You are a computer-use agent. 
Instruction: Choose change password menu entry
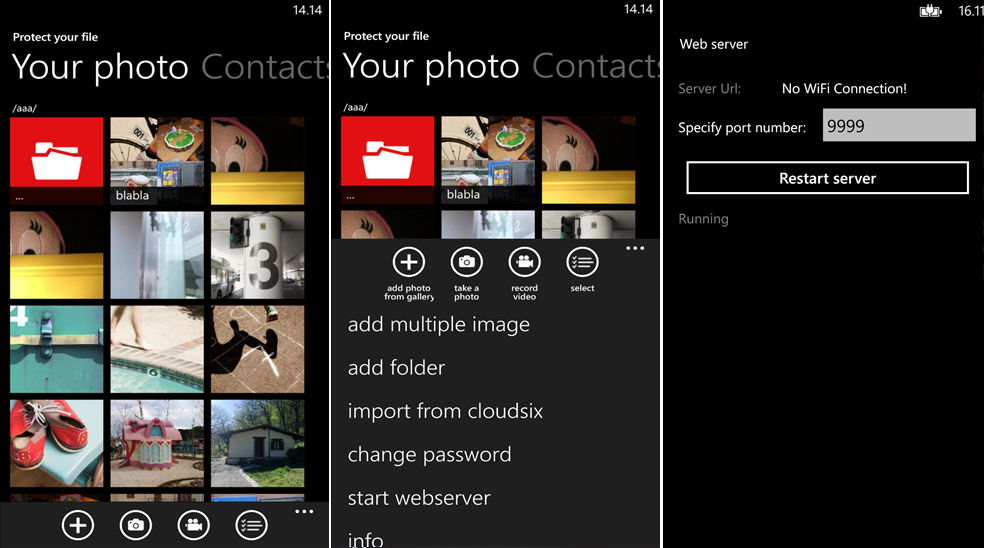[430, 454]
